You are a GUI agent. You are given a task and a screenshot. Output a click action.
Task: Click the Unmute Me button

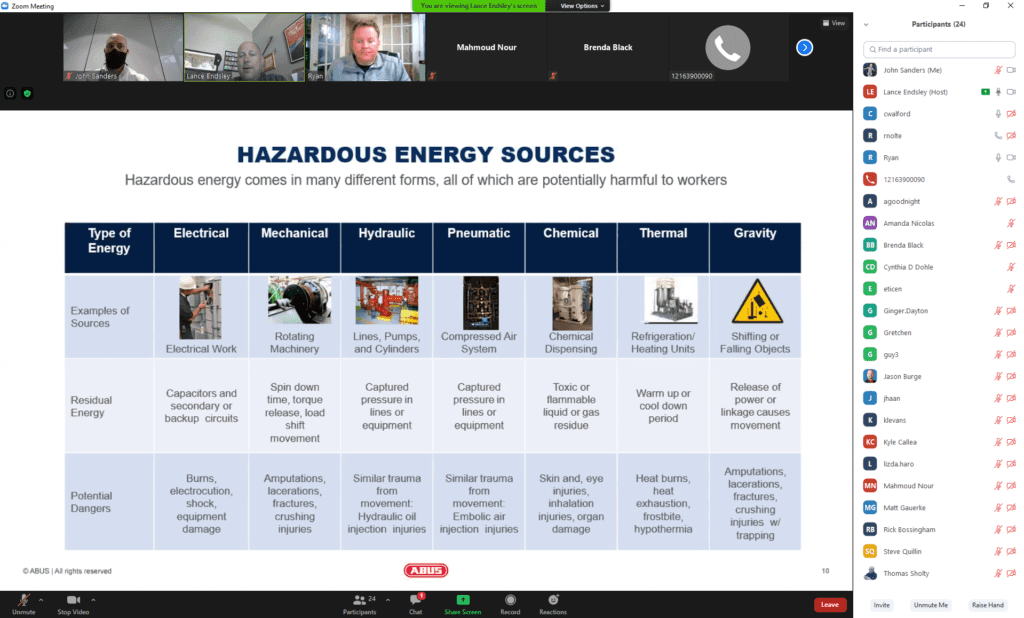[x=931, y=605]
